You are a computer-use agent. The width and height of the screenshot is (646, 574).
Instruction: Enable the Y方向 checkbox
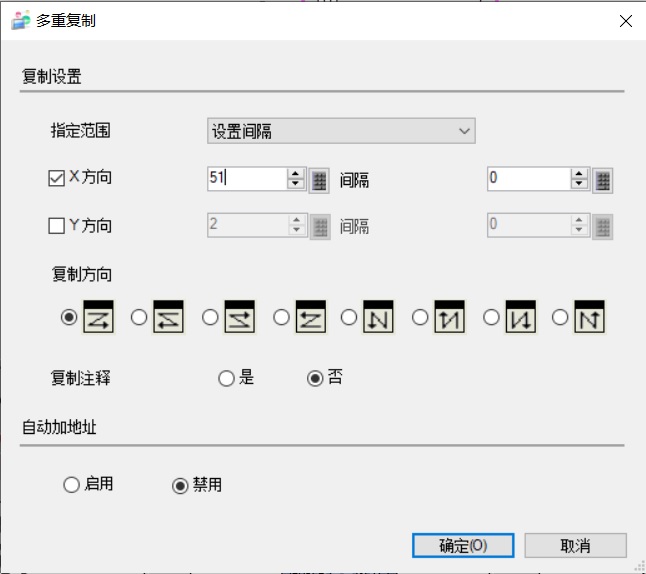pos(57,226)
